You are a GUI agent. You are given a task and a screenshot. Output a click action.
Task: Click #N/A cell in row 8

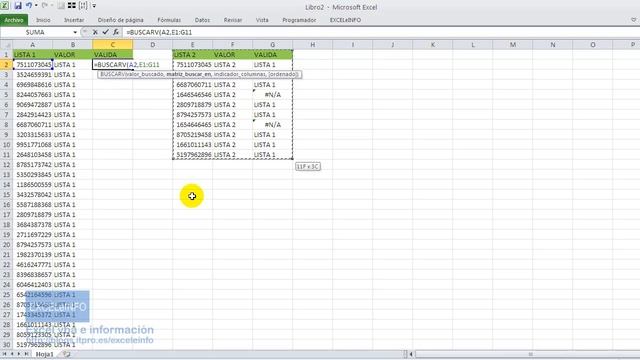point(273,125)
